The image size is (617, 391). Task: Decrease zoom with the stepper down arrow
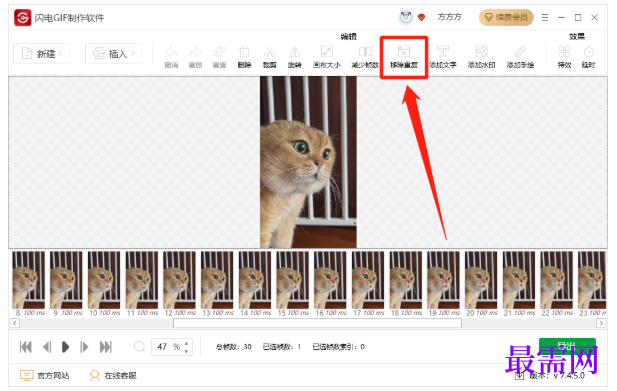187,351
